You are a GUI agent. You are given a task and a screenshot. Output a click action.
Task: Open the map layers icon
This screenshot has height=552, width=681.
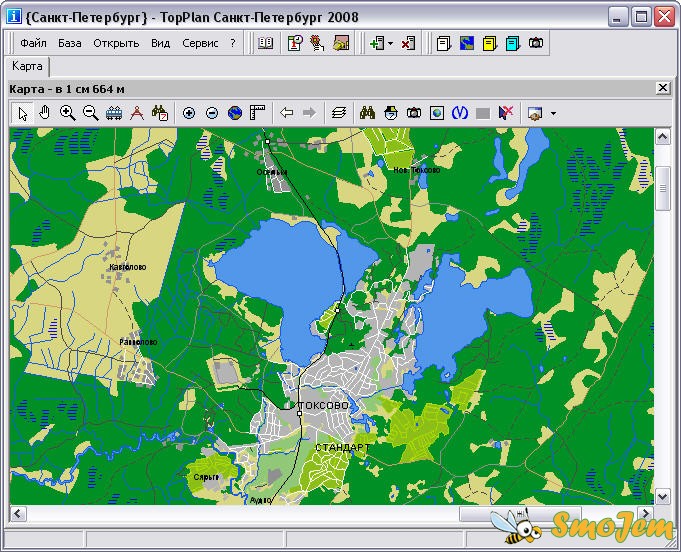(339, 113)
